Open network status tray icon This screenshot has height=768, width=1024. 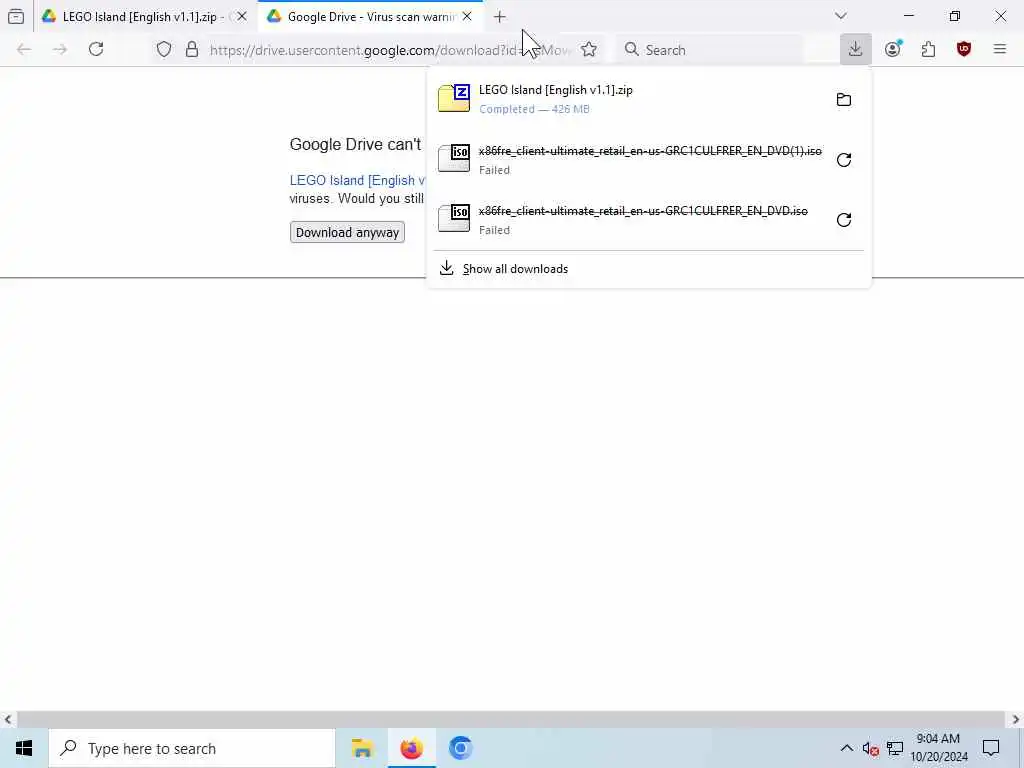[895, 748]
